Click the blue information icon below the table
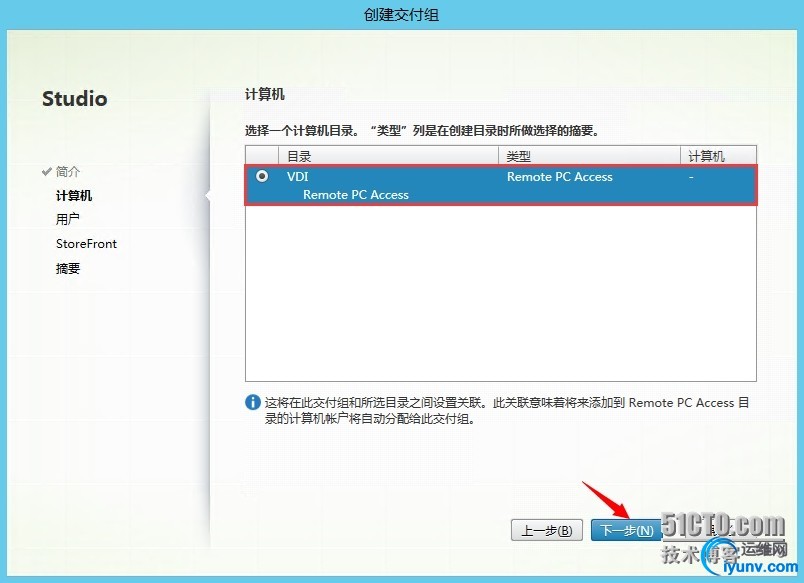This screenshot has height=583, width=804. pos(253,403)
